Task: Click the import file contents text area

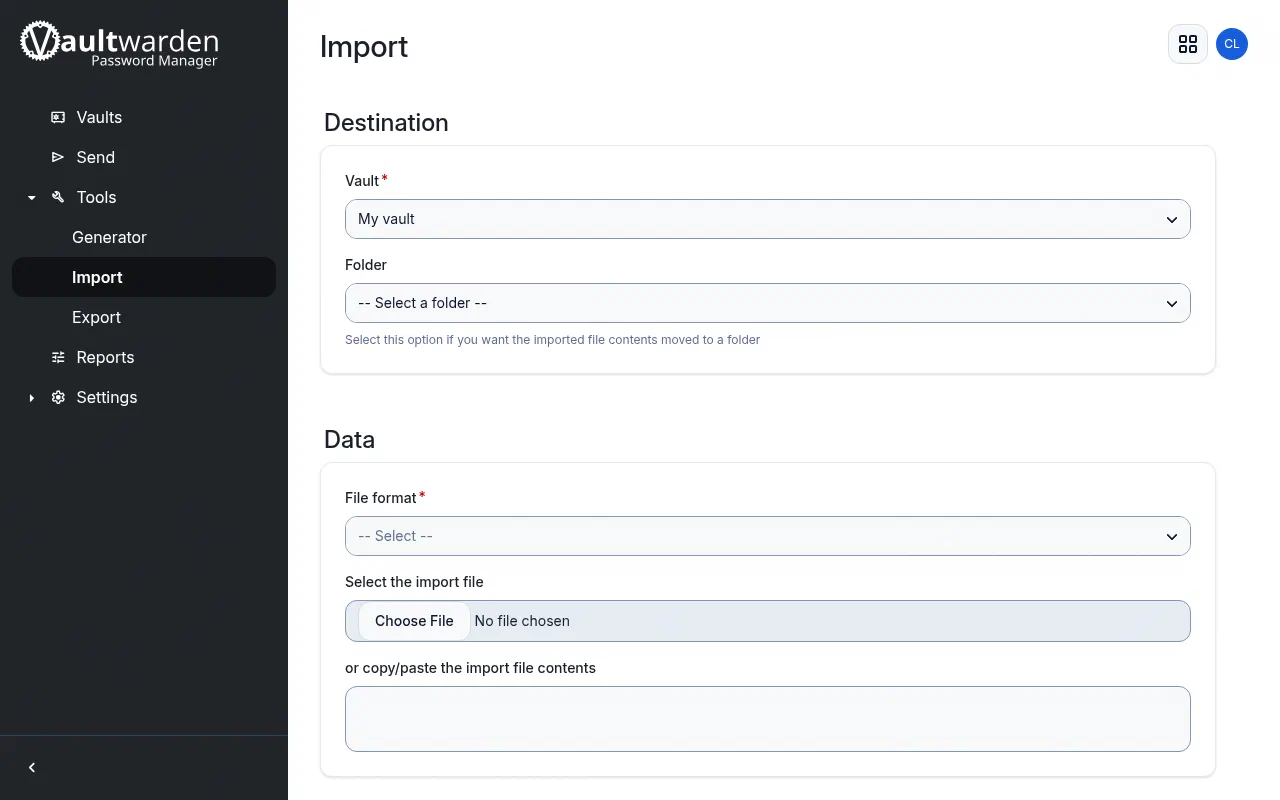Action: [768, 719]
